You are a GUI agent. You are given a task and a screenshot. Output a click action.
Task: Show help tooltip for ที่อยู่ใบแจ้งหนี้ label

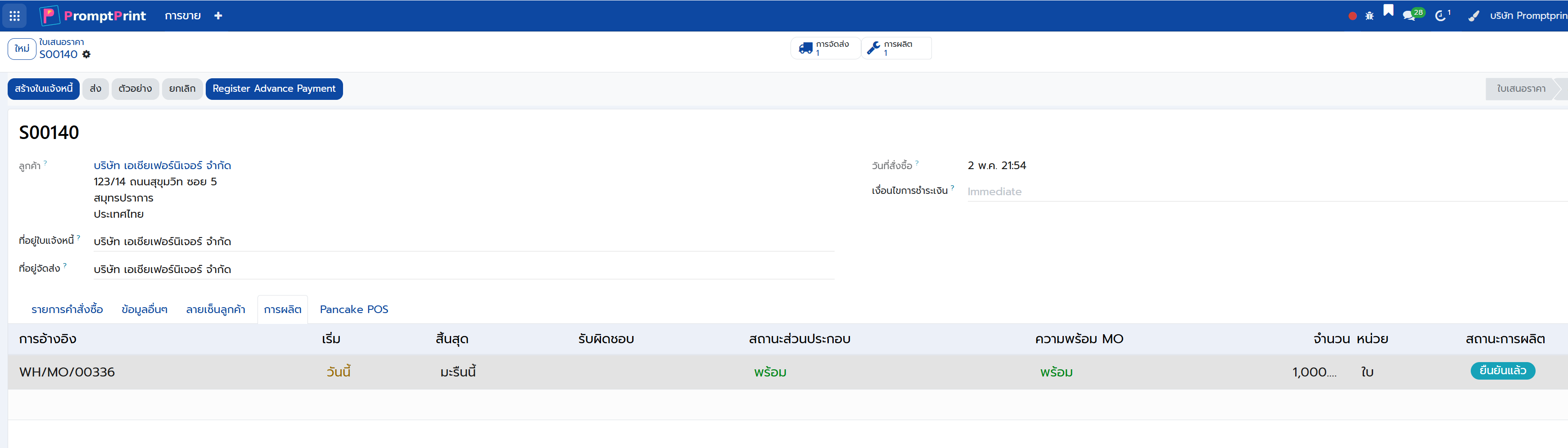point(78,237)
